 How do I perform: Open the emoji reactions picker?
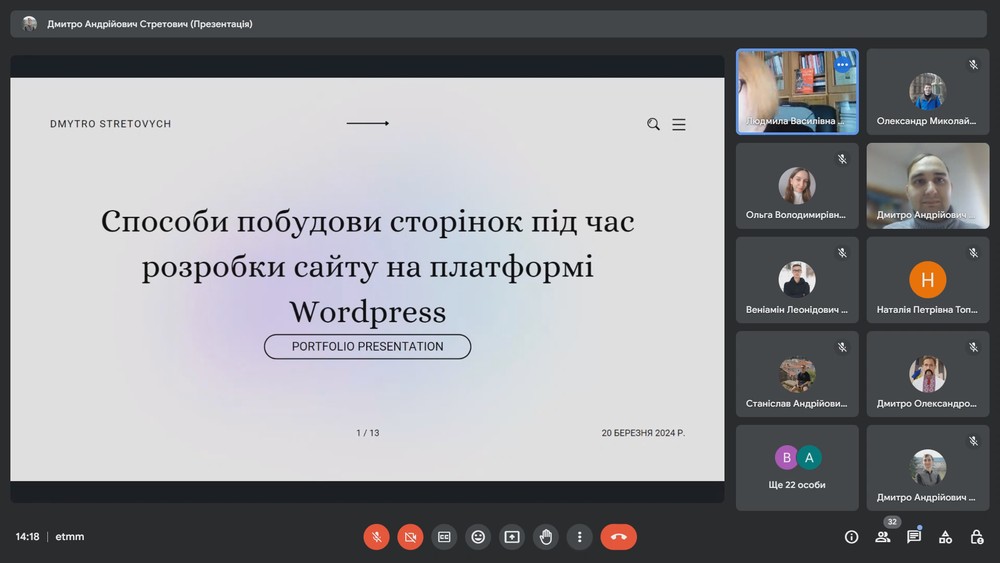tap(478, 537)
